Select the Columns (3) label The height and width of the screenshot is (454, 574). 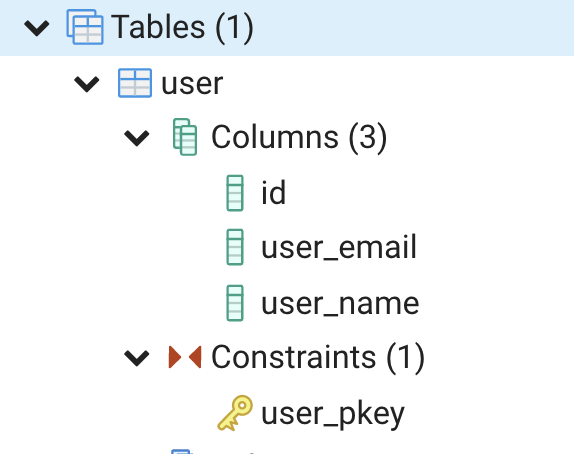(299, 137)
